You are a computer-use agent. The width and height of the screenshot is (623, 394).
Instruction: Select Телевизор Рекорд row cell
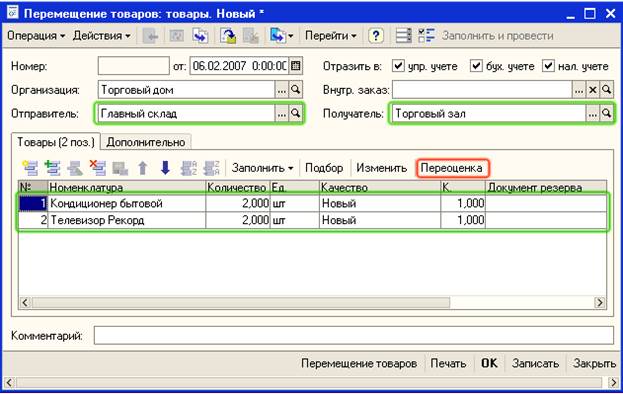pyautogui.click(x=126, y=220)
